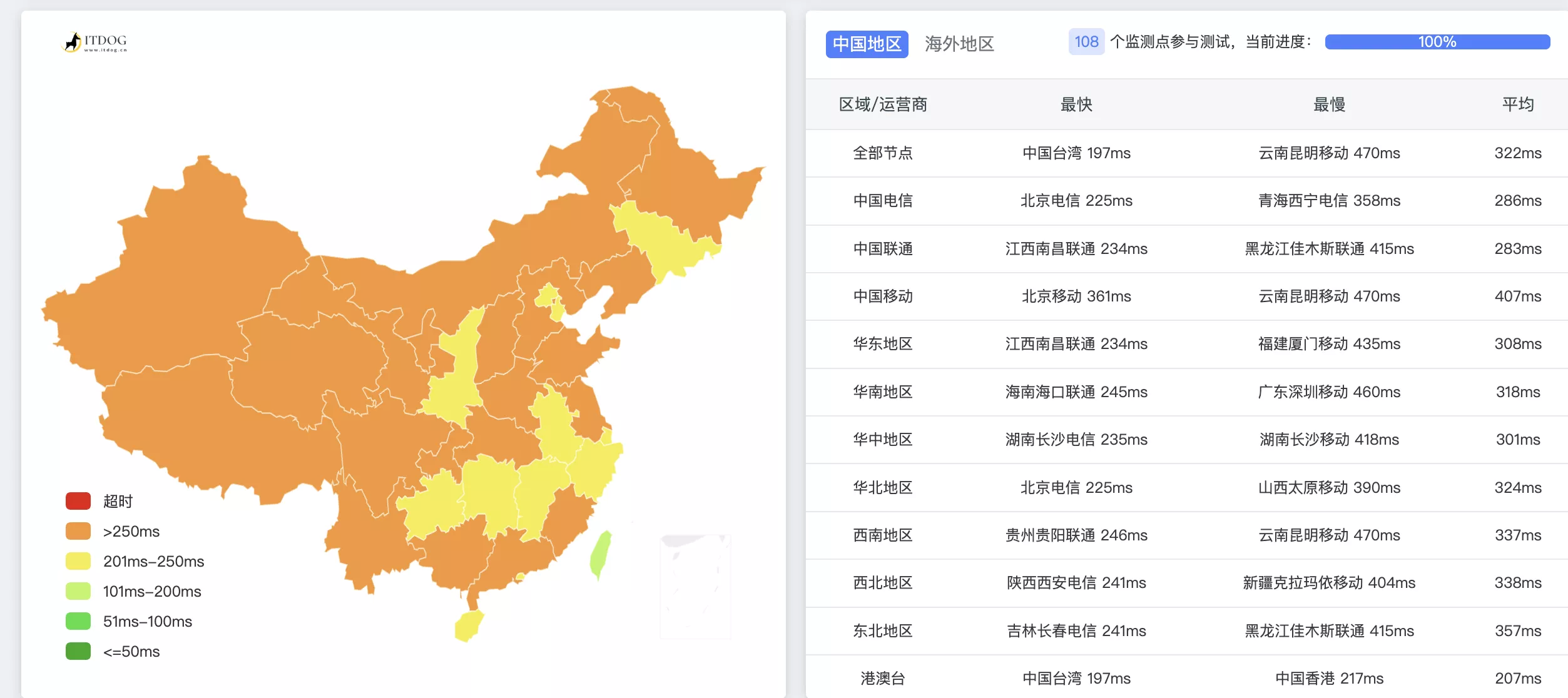This screenshot has height=698, width=1568.
Task: Click the South China Sea inset map
Action: click(695, 586)
